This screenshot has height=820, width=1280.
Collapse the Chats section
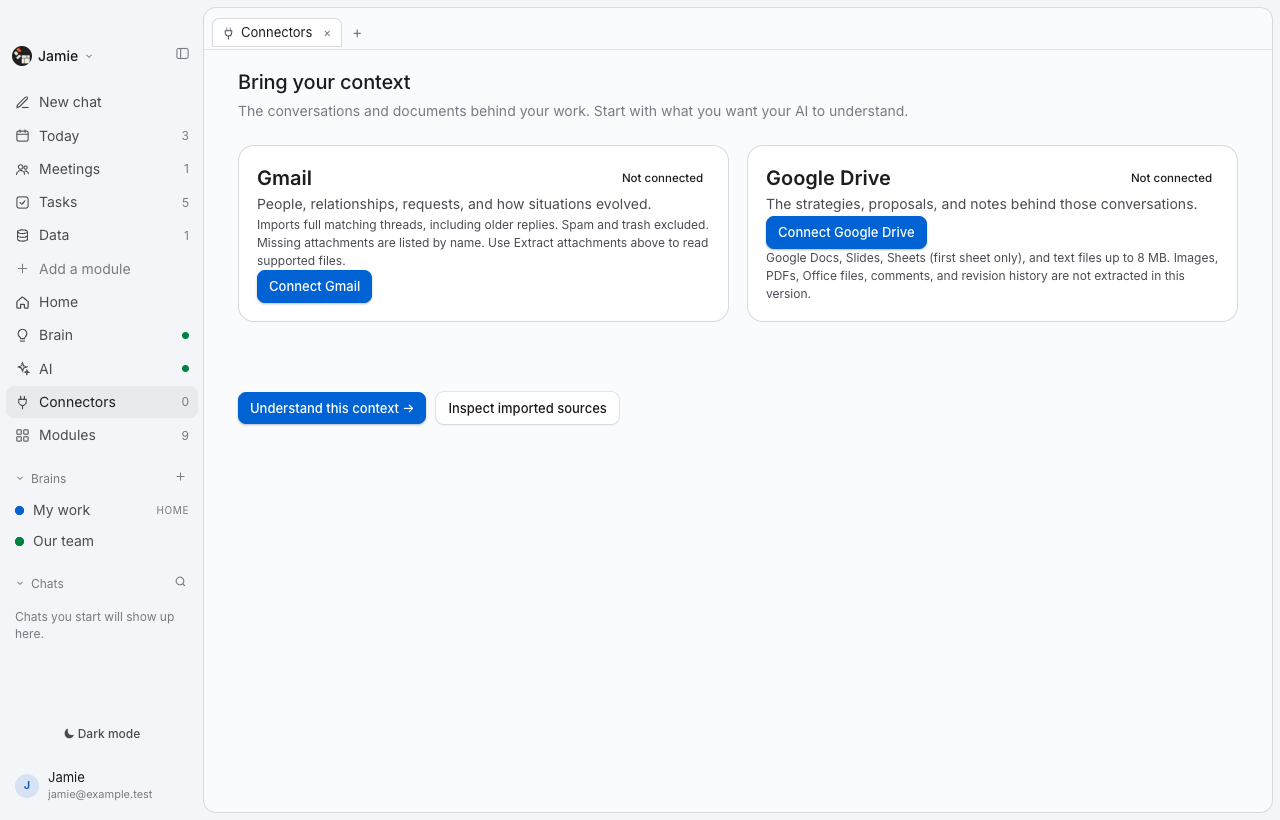(x=20, y=584)
